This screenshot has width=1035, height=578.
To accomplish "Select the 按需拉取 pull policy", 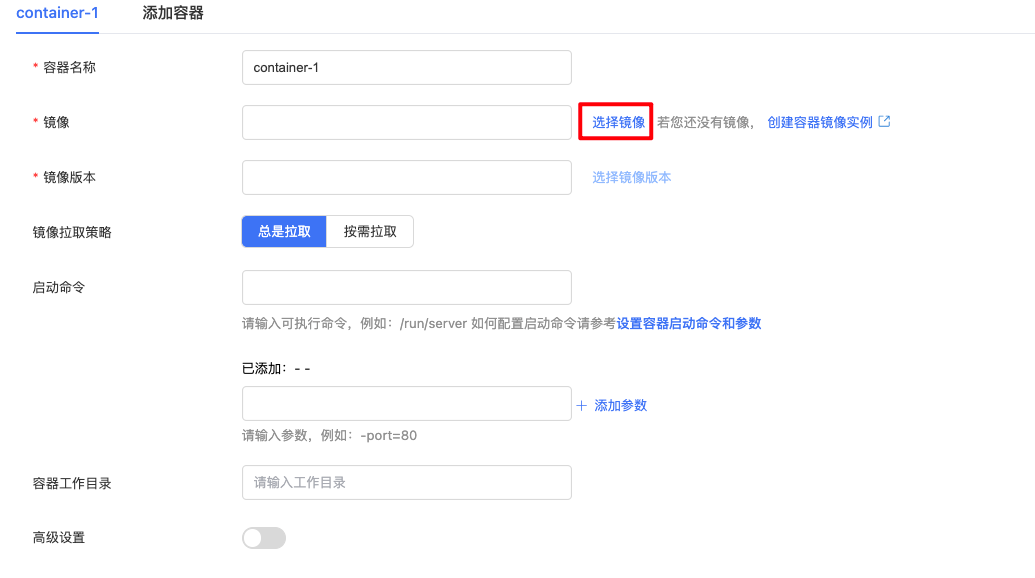I will (x=370, y=231).
